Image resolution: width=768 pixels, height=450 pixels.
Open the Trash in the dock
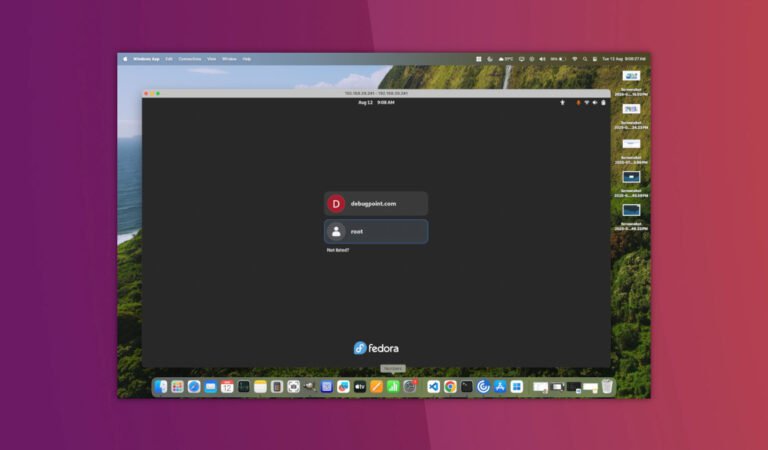pyautogui.click(x=607, y=386)
